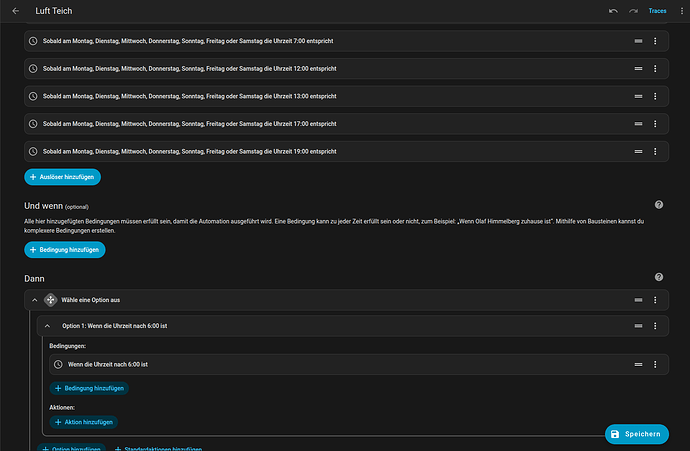Image resolution: width=690 pixels, height=451 pixels.
Task: Open the overflow menu in the top-right header
Action: [x=679, y=11]
